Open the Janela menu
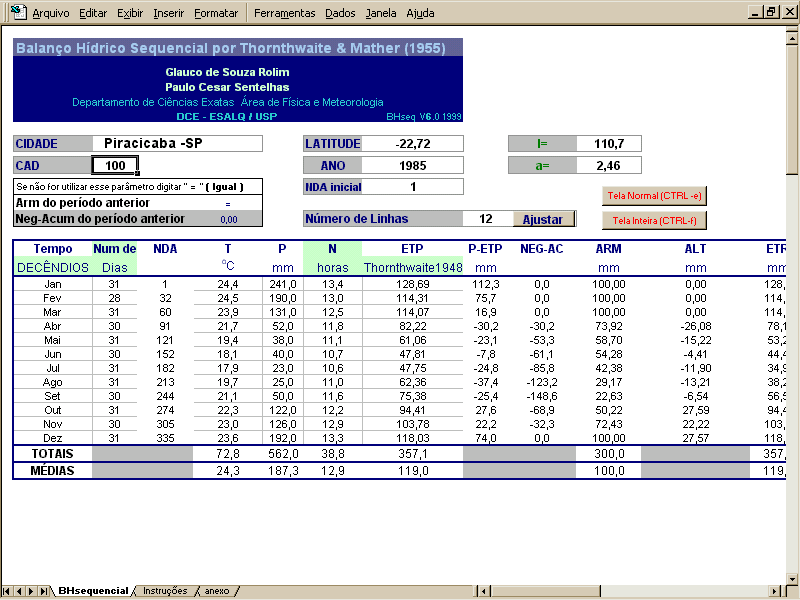This screenshot has width=800, height=600. [x=381, y=13]
